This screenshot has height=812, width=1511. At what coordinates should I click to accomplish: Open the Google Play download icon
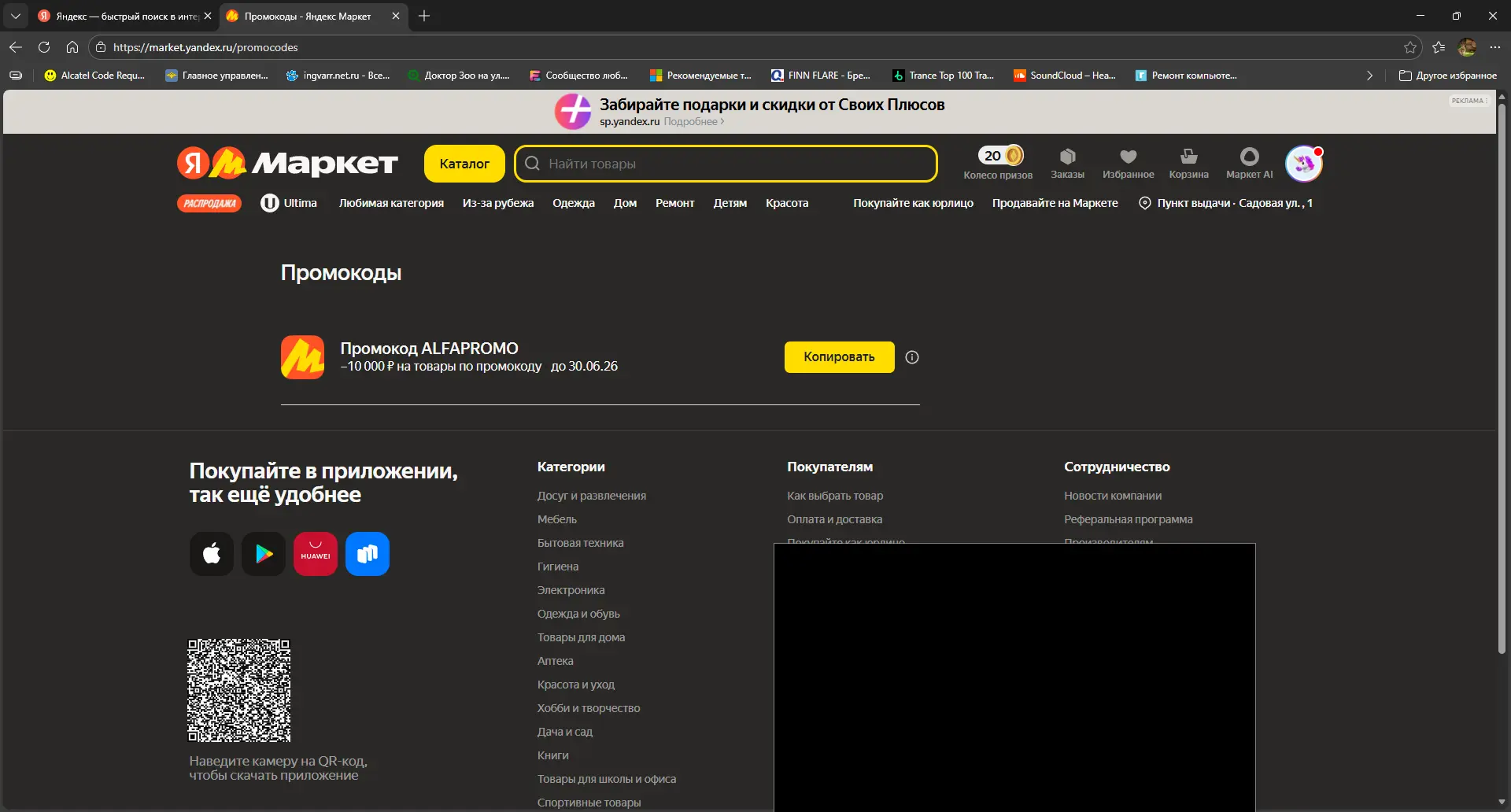point(264,554)
